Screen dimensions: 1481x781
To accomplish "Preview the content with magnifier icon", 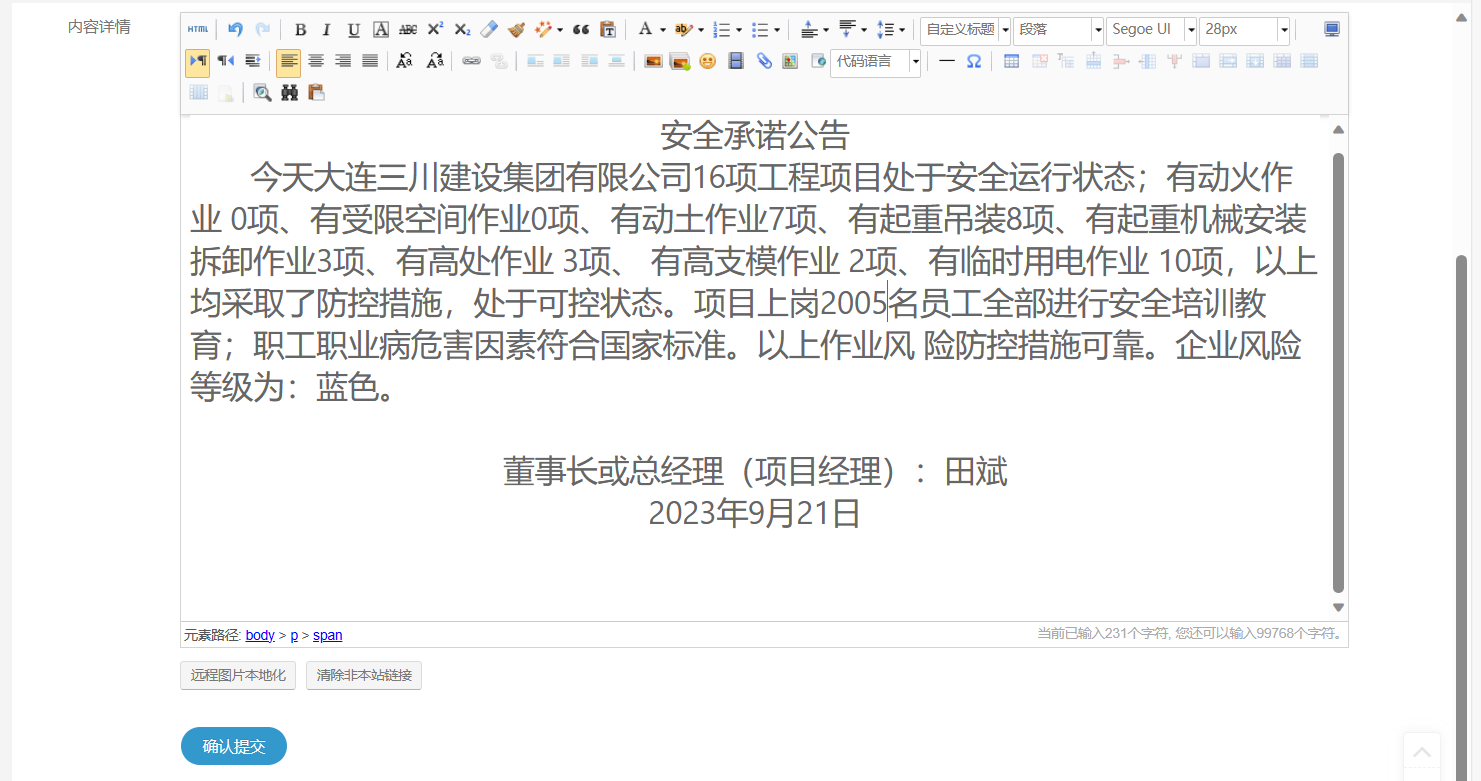I will 262,93.
